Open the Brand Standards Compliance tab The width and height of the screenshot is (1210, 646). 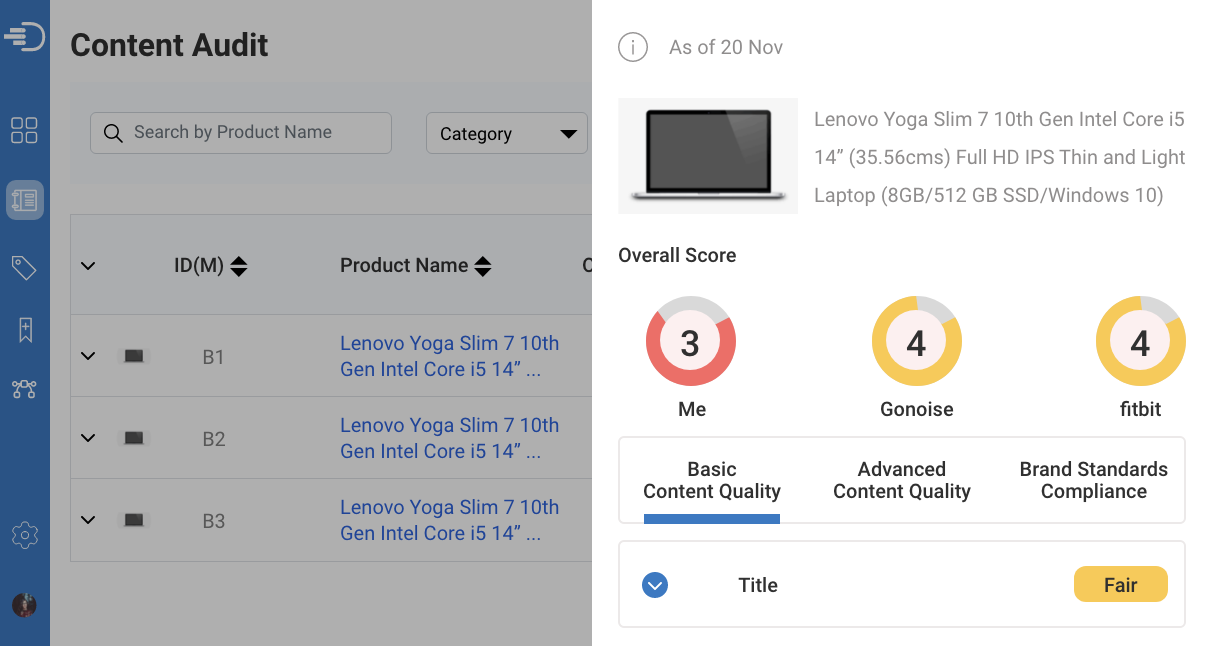pos(1093,480)
